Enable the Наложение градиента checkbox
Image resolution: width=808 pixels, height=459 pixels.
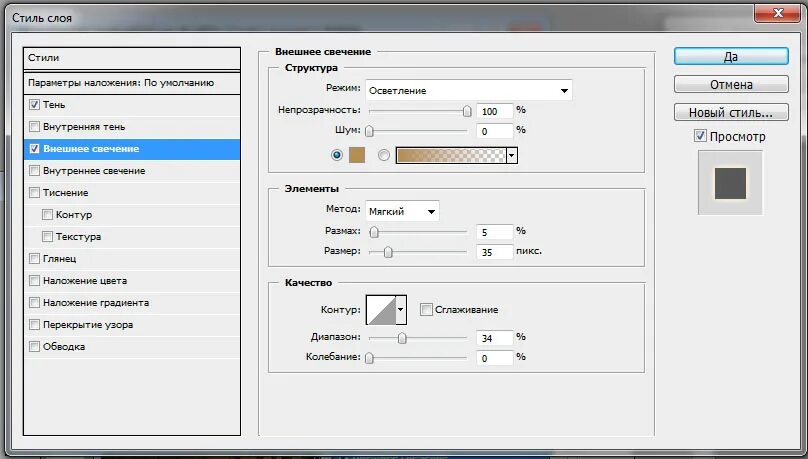[x=35, y=302]
